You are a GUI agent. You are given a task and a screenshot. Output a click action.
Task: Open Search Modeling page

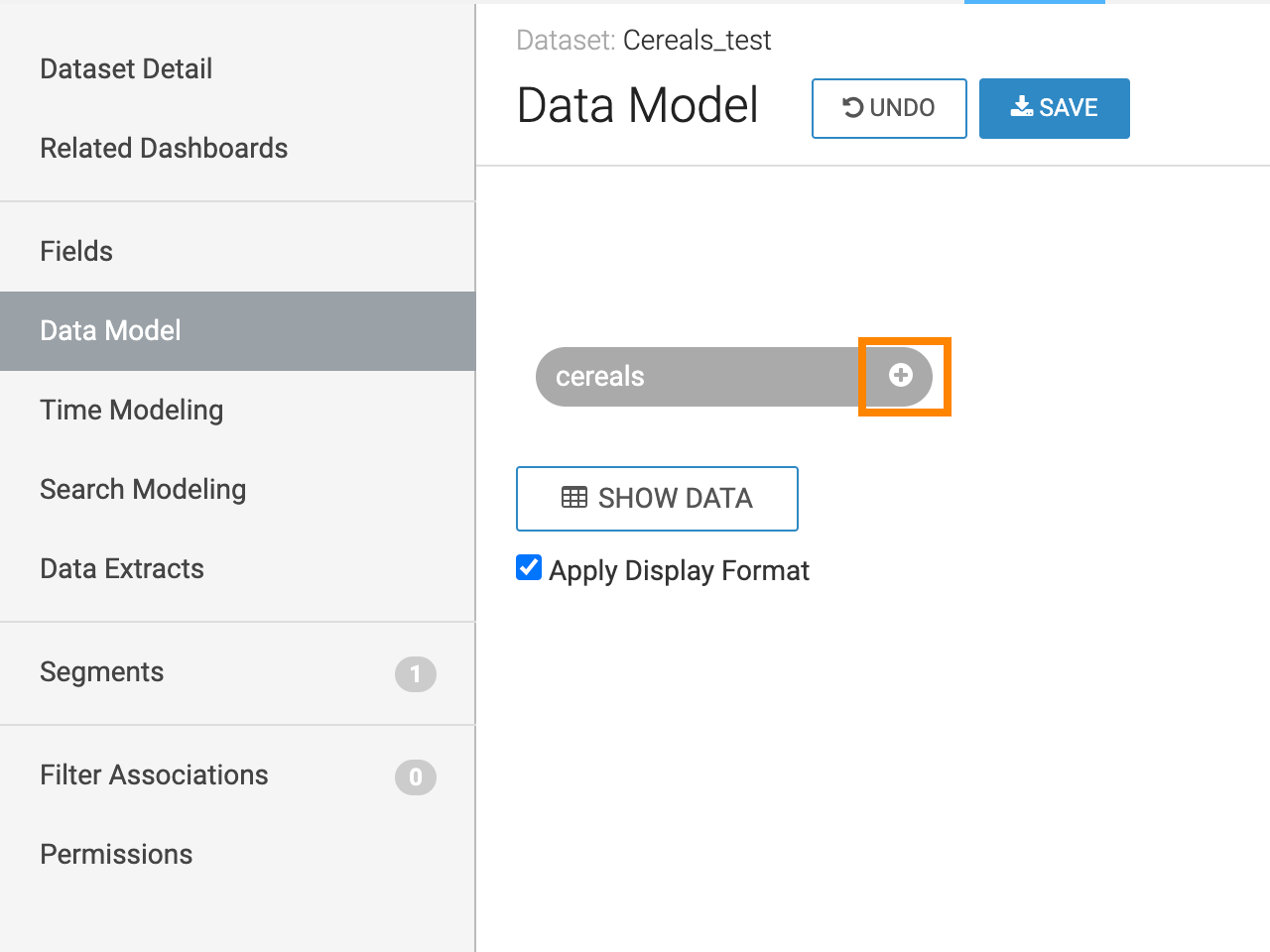click(x=143, y=489)
